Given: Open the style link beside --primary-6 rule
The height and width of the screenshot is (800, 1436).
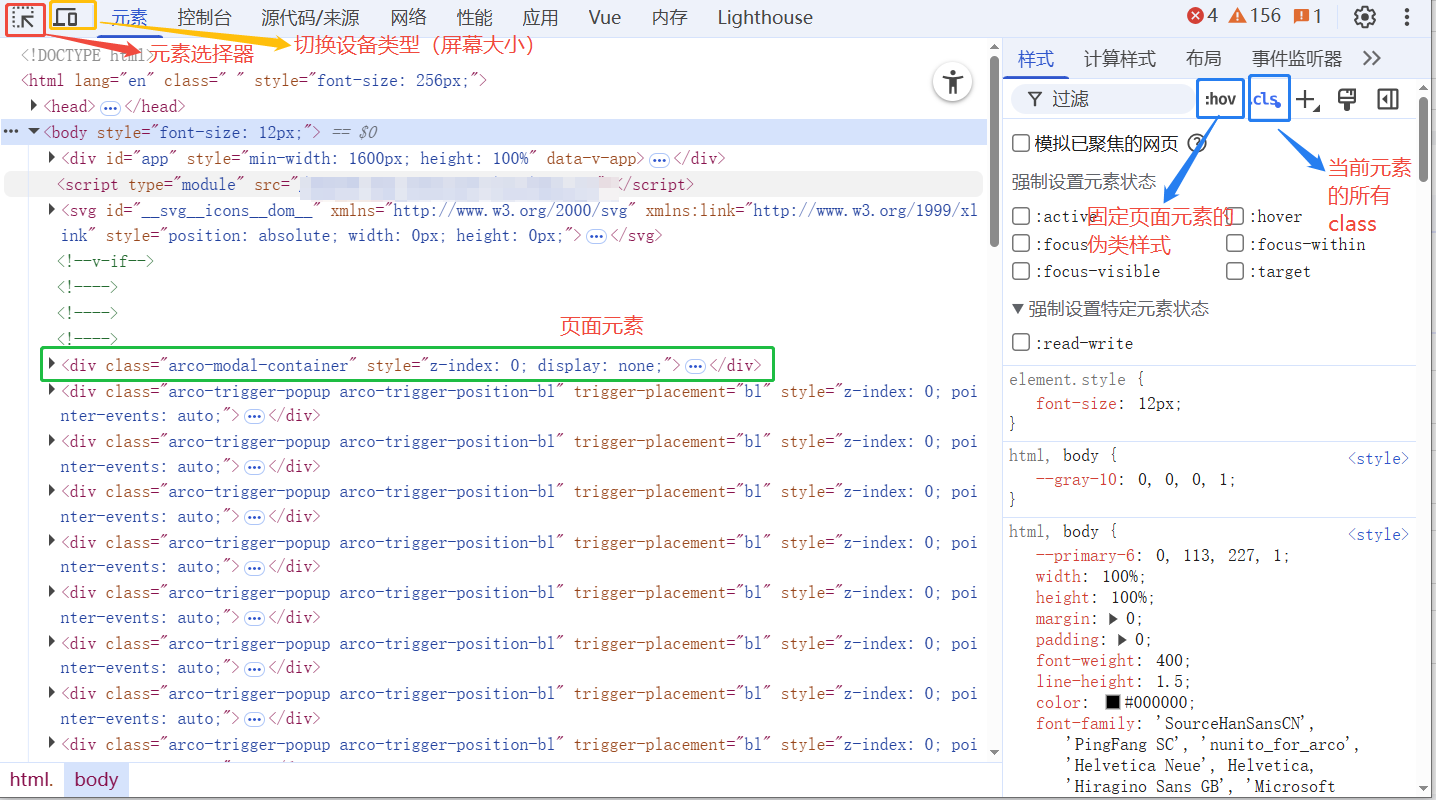Looking at the screenshot, I should pyautogui.click(x=1378, y=534).
